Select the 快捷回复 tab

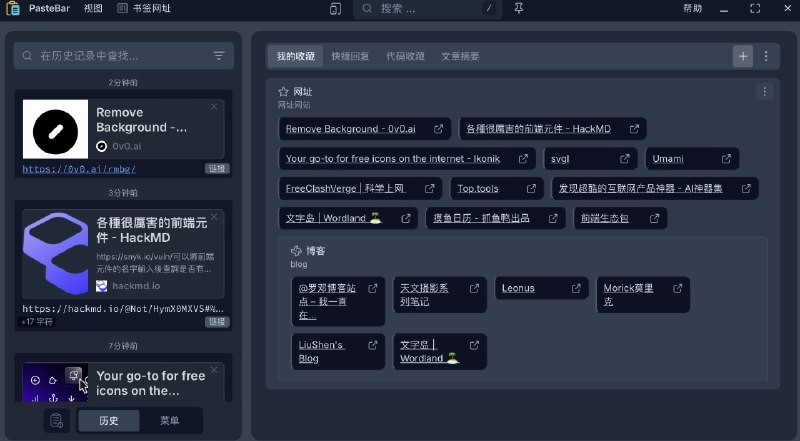click(350, 56)
